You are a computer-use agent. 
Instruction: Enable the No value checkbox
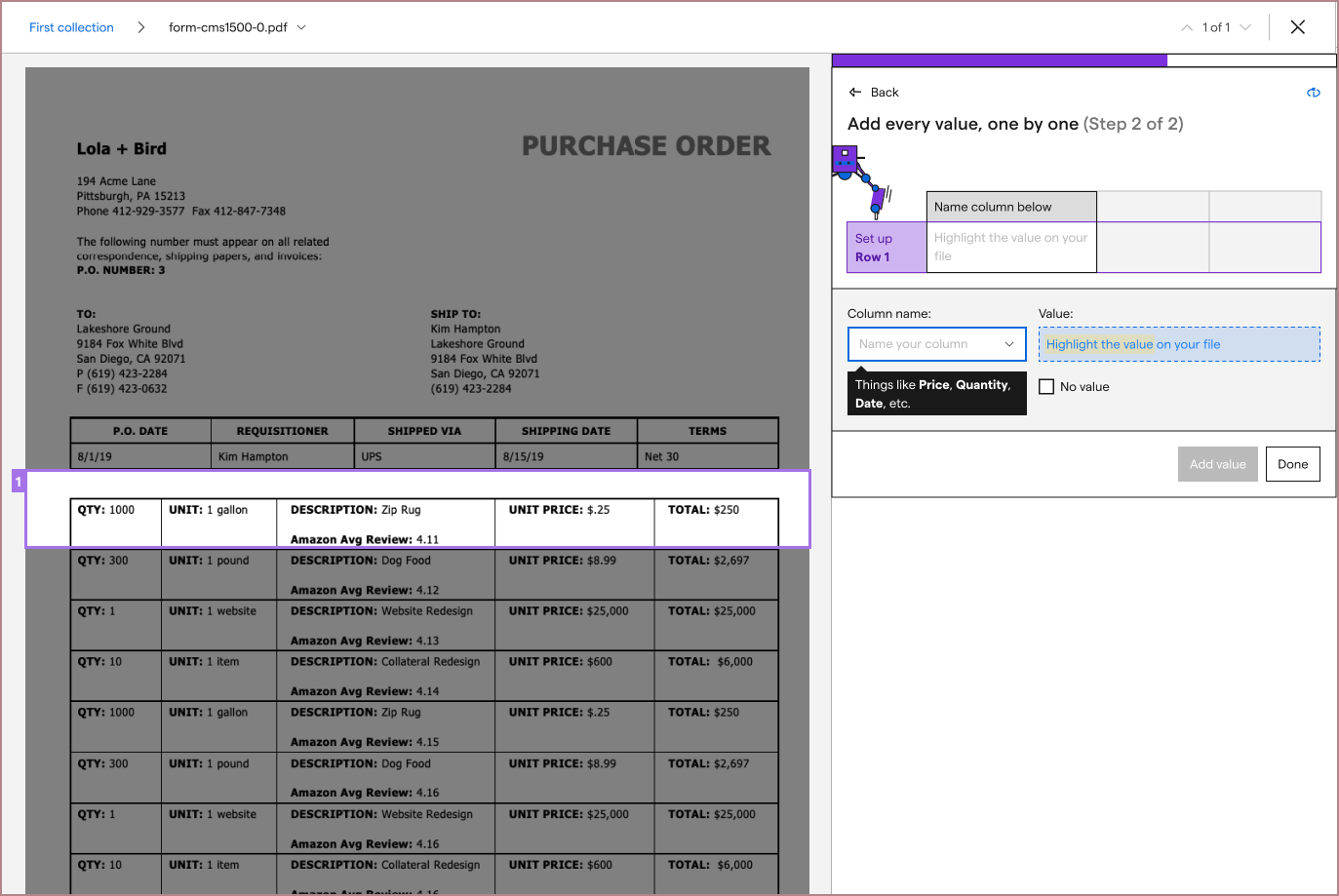tap(1046, 386)
